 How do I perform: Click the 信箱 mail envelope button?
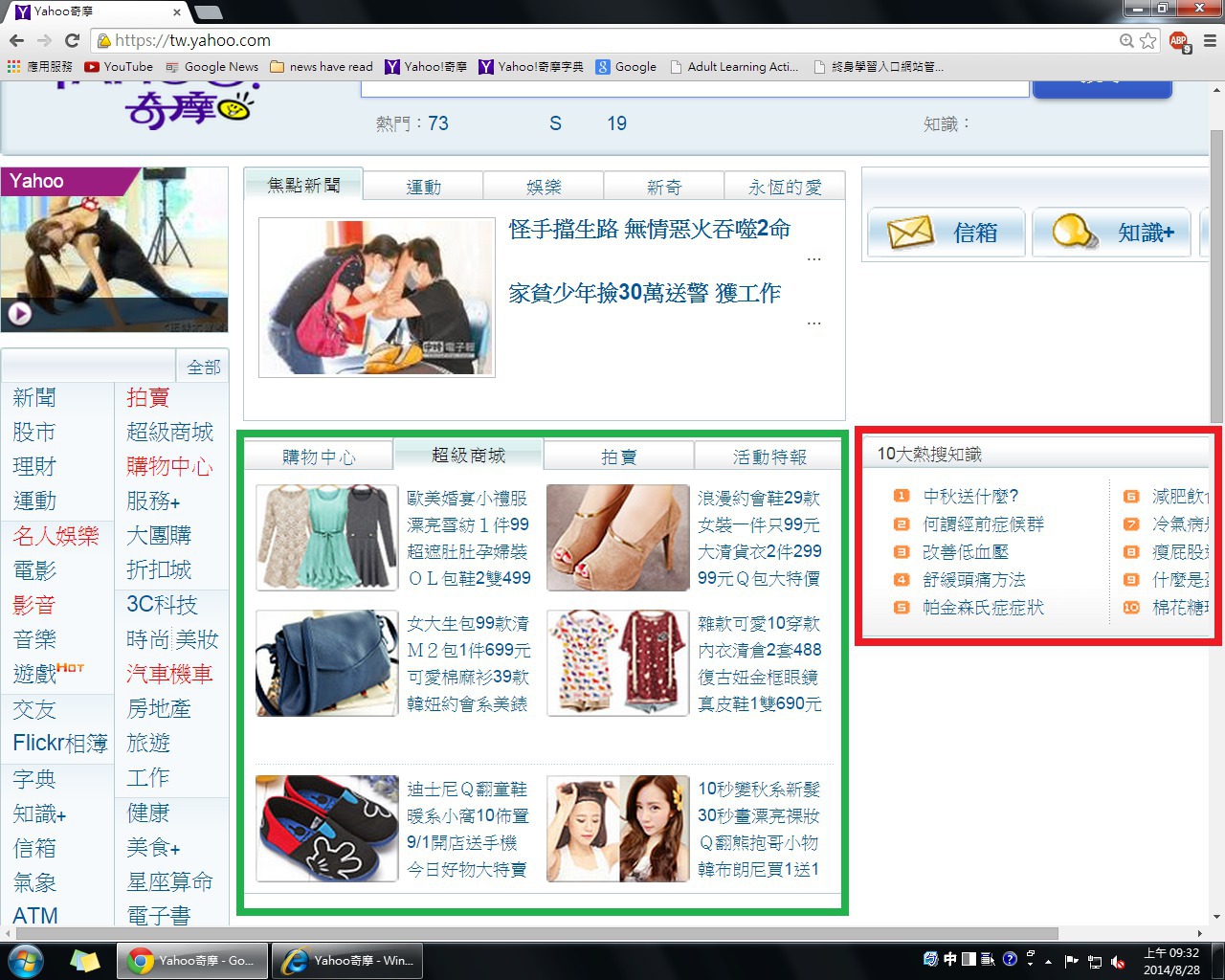tap(946, 233)
